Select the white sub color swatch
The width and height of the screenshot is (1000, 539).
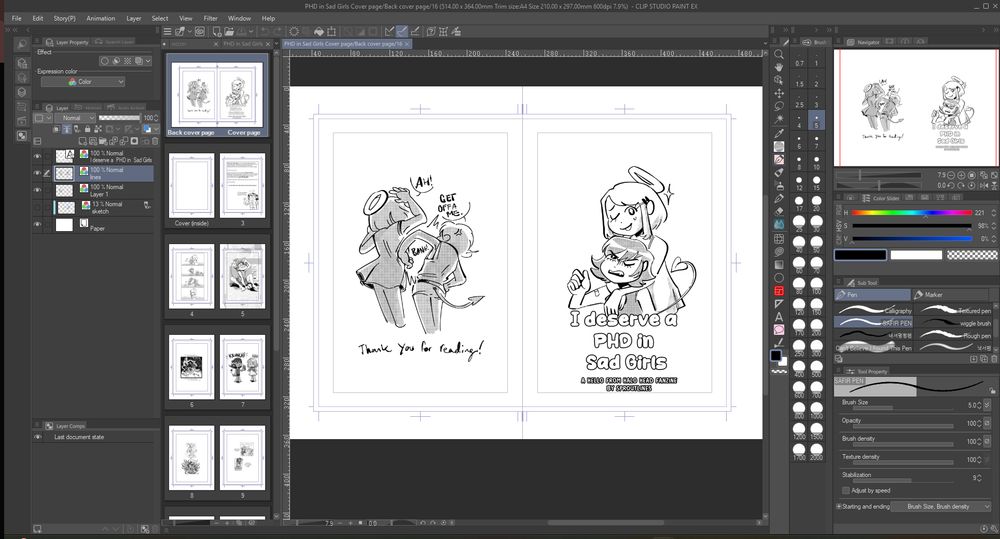tap(916, 255)
